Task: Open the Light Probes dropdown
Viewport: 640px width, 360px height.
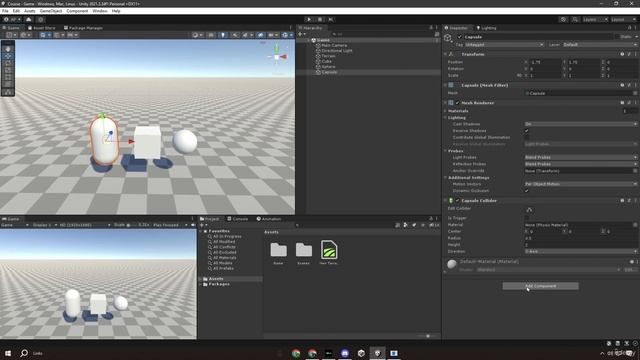Action: pos(581,157)
